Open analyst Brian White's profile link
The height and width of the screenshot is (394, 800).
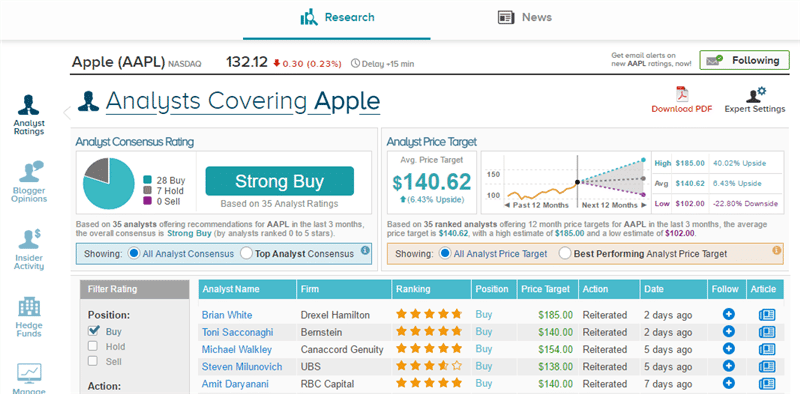[x=227, y=315]
